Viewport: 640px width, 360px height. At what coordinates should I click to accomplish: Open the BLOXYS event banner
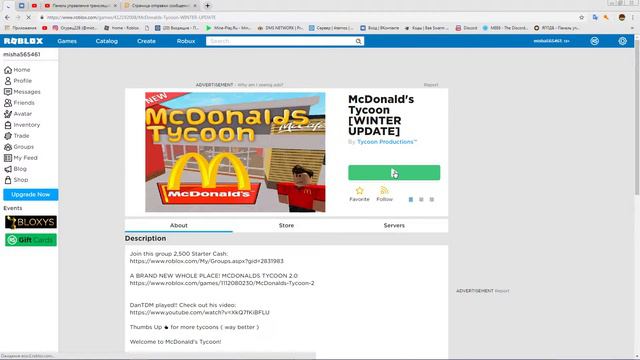31,222
